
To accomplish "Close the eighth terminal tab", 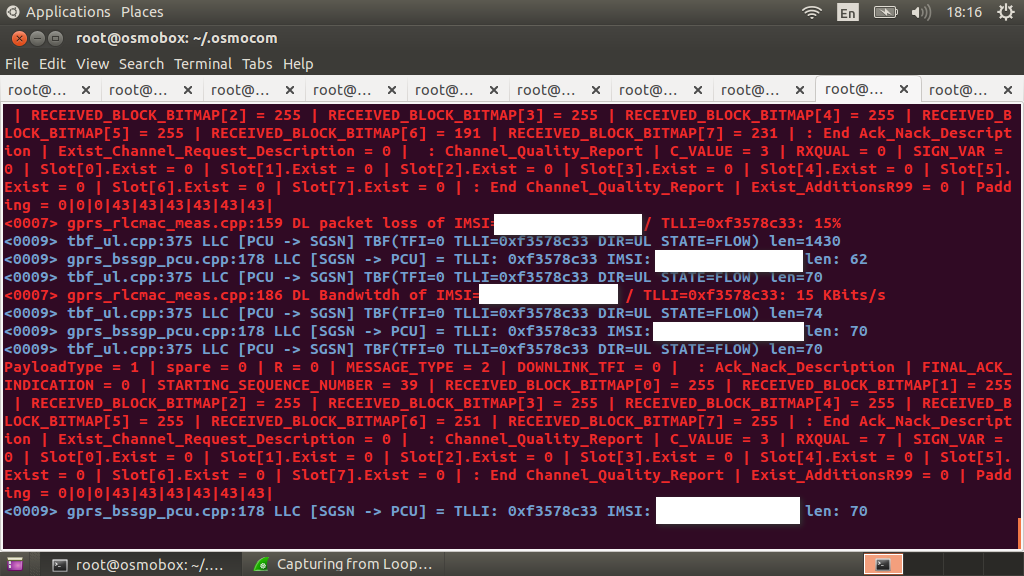I will 799,90.
